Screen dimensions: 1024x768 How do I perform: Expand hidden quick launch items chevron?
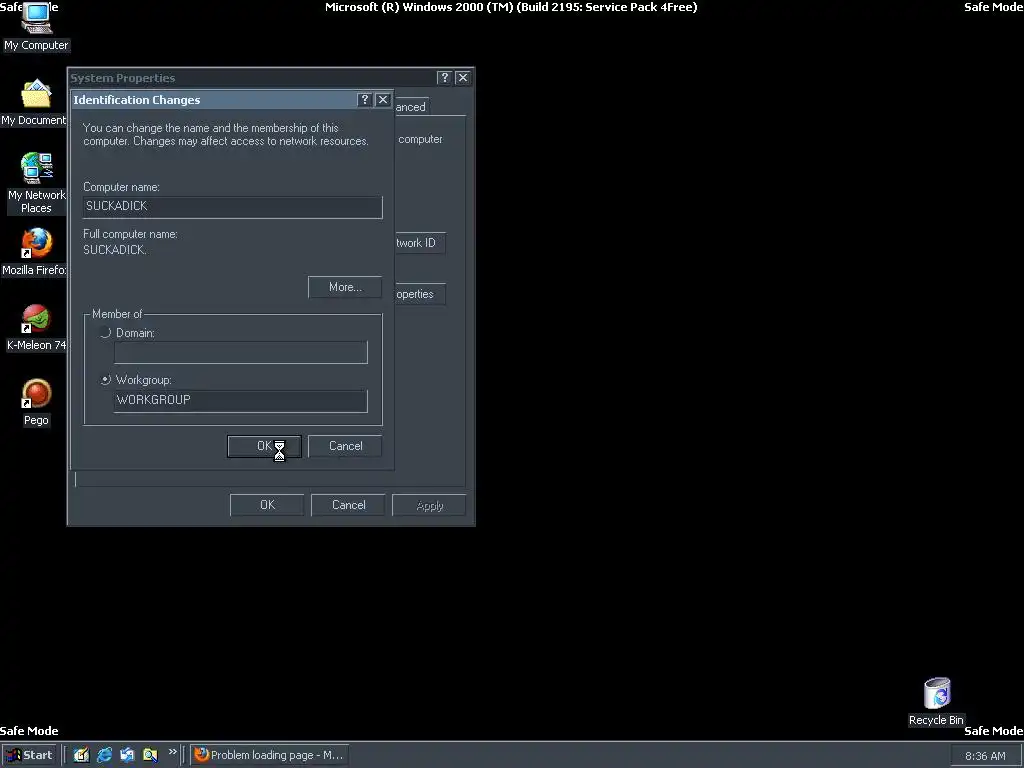(x=172, y=752)
